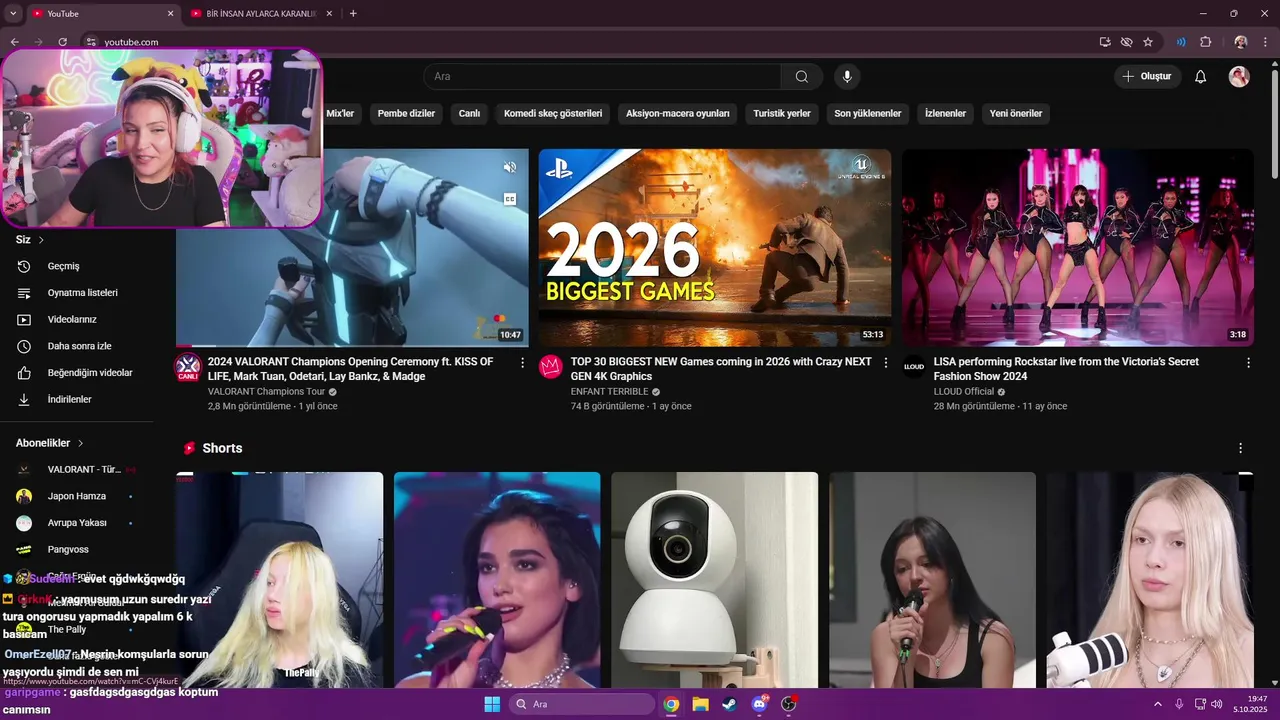Bookmark page with star icon
Viewport: 1280px width, 720px height.
[x=1148, y=42]
